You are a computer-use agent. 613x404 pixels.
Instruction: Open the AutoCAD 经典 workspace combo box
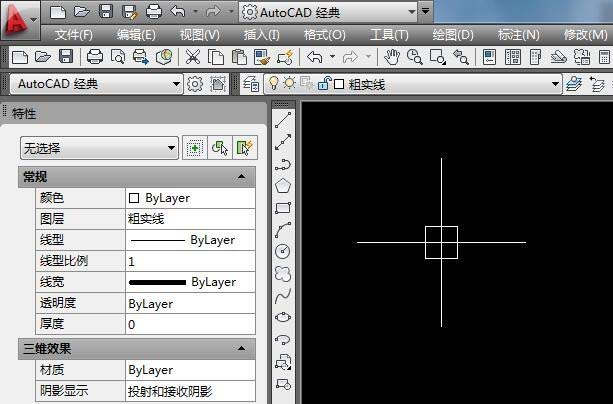[96, 84]
